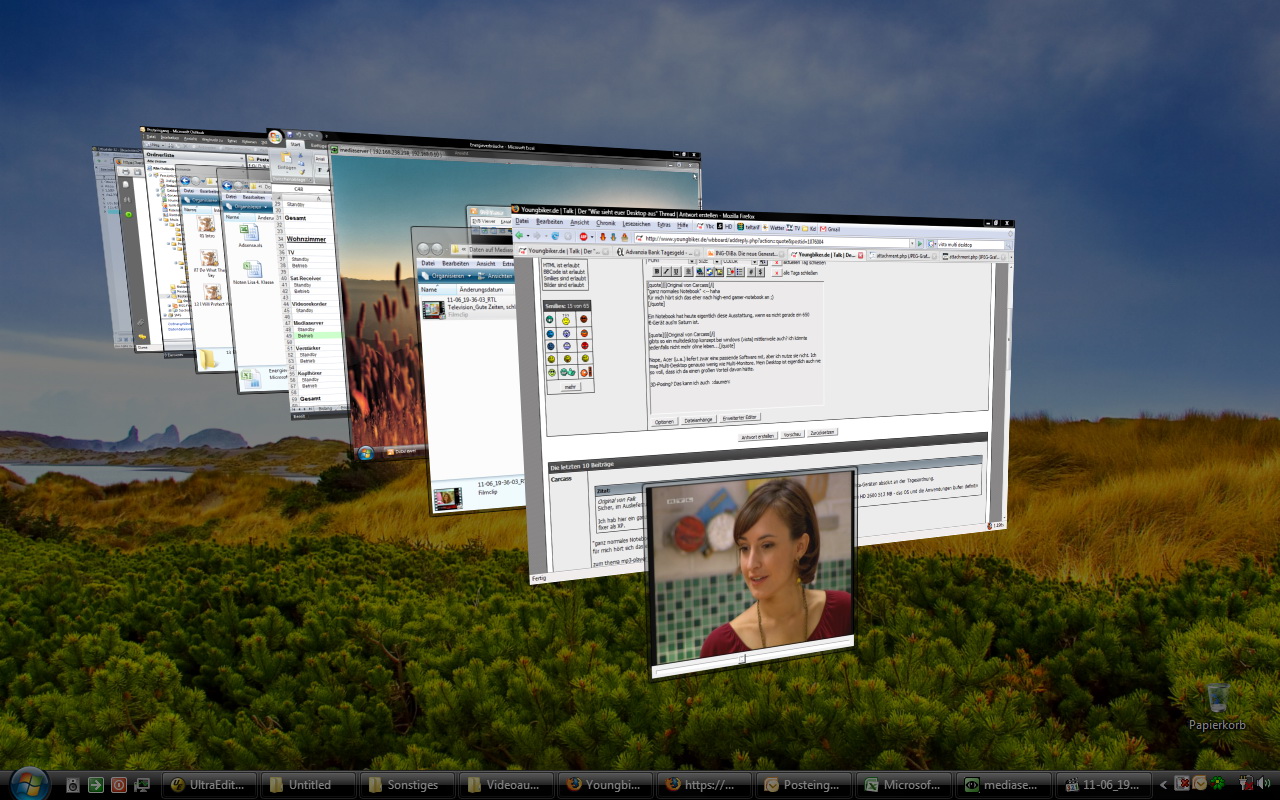
Task: Click the Firefox back arrow button
Action: (x=519, y=236)
